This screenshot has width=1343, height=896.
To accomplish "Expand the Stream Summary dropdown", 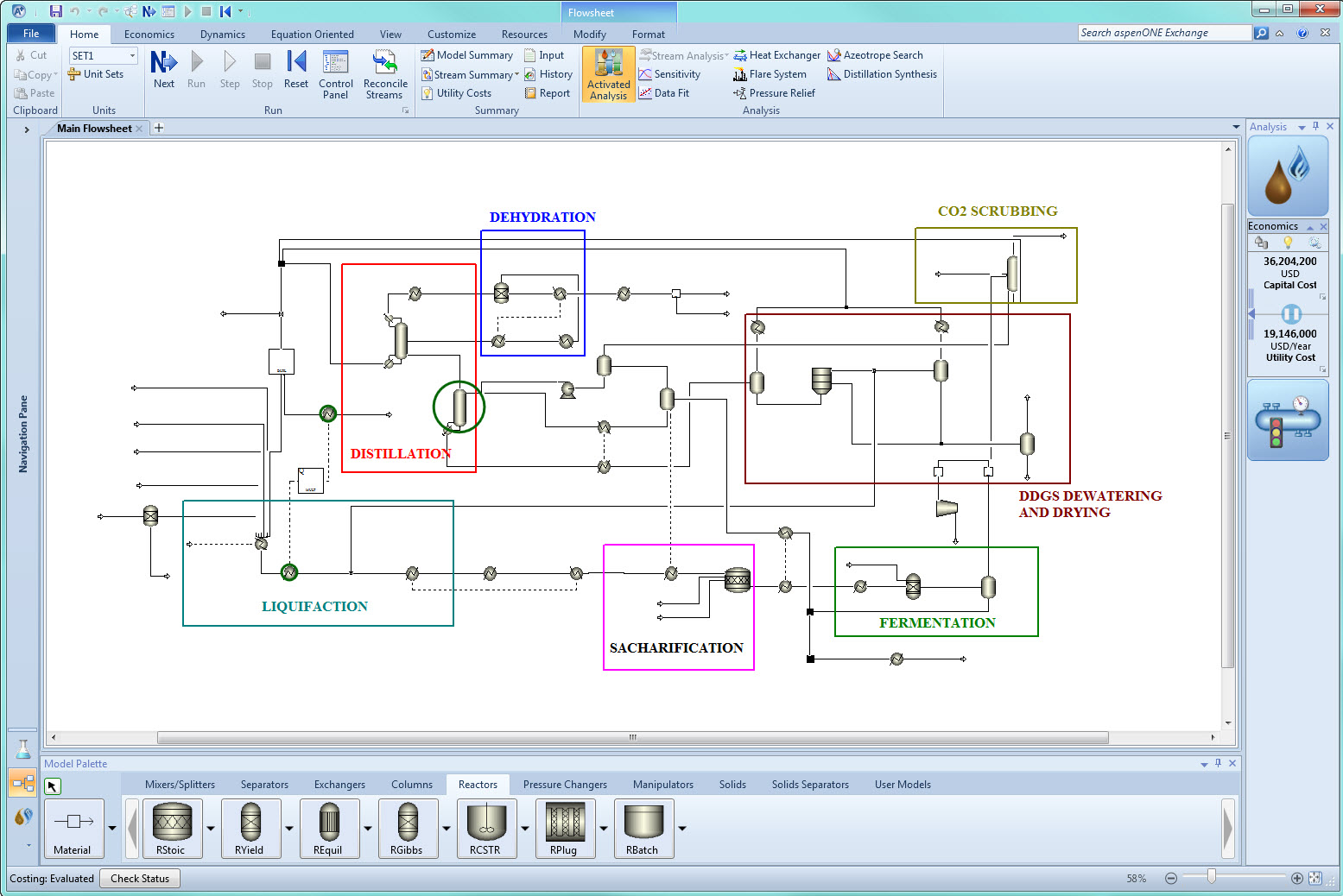I will (x=516, y=75).
